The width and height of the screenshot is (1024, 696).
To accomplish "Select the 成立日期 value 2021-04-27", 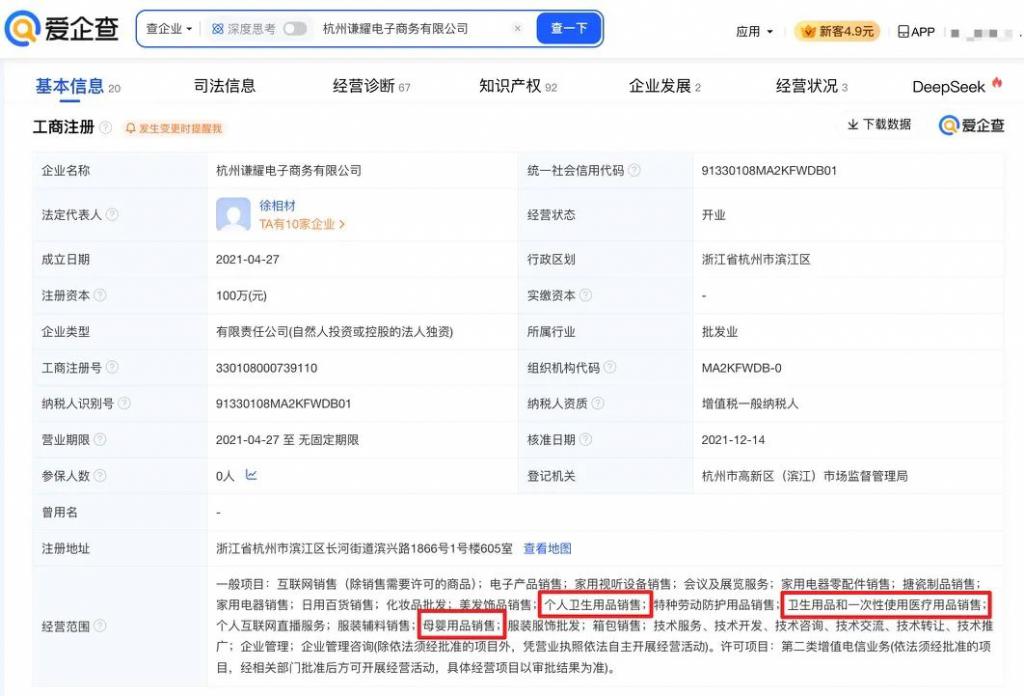I will (x=248, y=259).
